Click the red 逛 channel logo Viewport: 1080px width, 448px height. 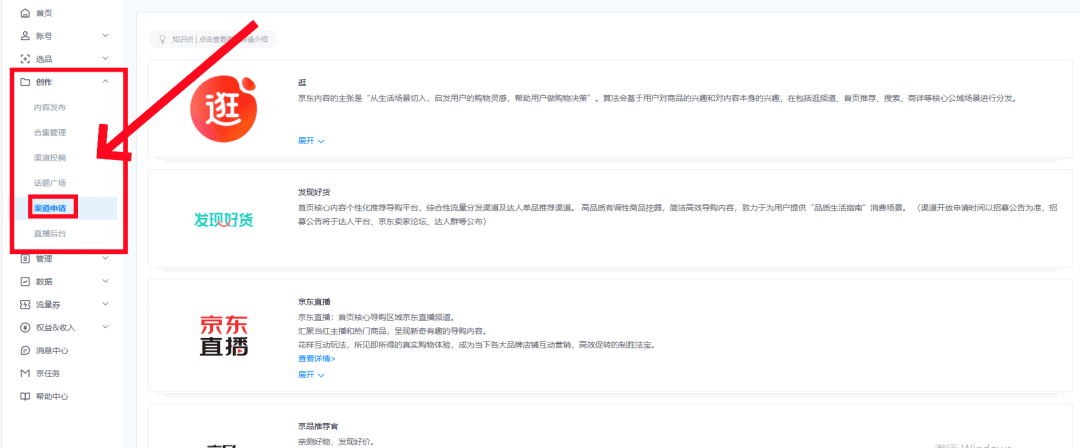click(x=224, y=105)
